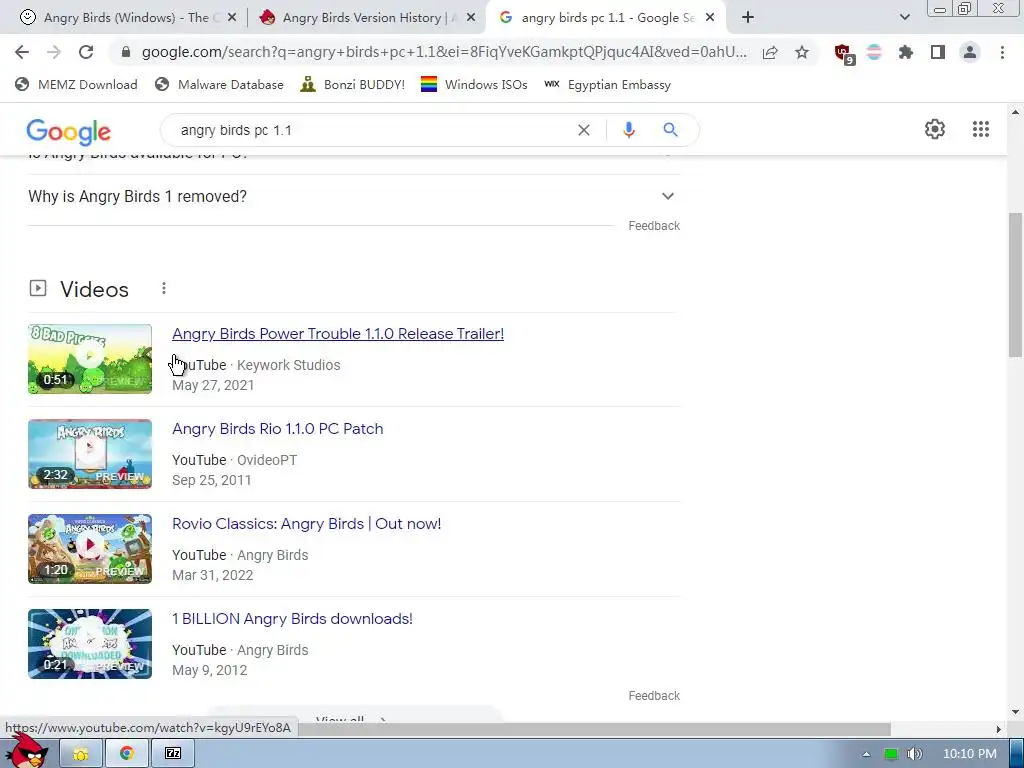Open the striped extension icon next to uBlock
1024x768 pixels.
point(874,52)
